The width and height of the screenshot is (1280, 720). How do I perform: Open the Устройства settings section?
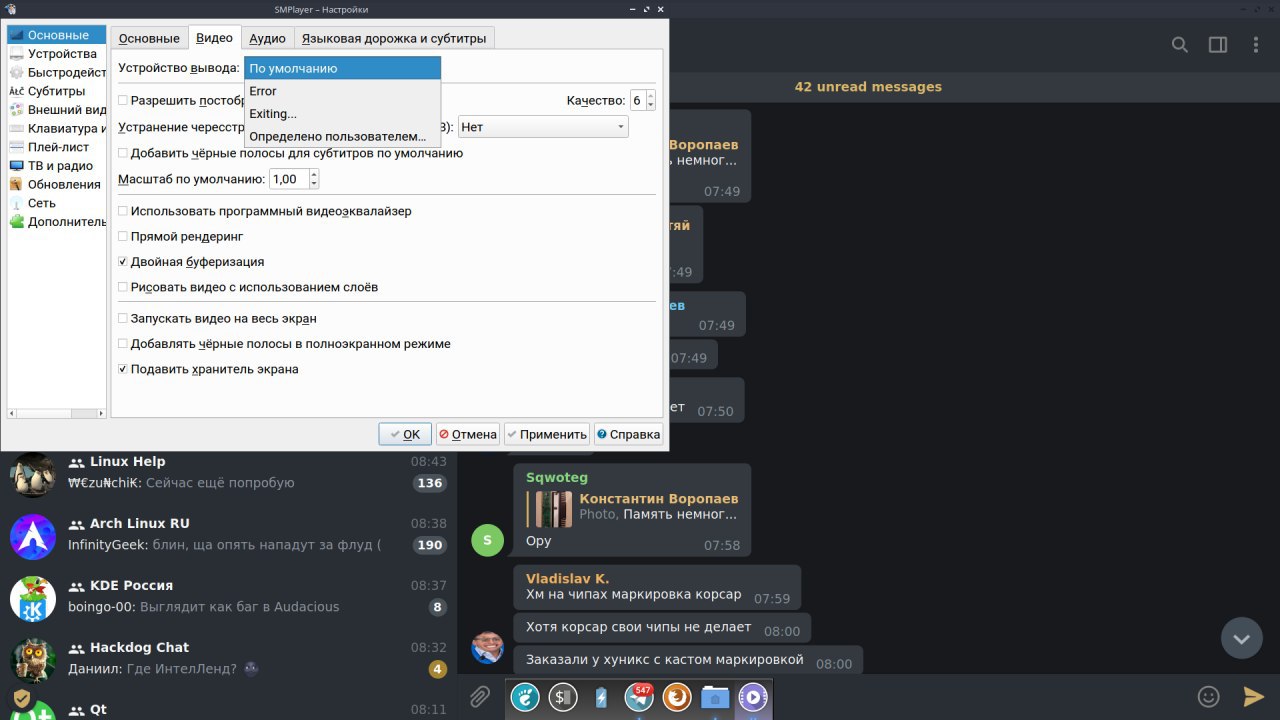(x=57, y=54)
